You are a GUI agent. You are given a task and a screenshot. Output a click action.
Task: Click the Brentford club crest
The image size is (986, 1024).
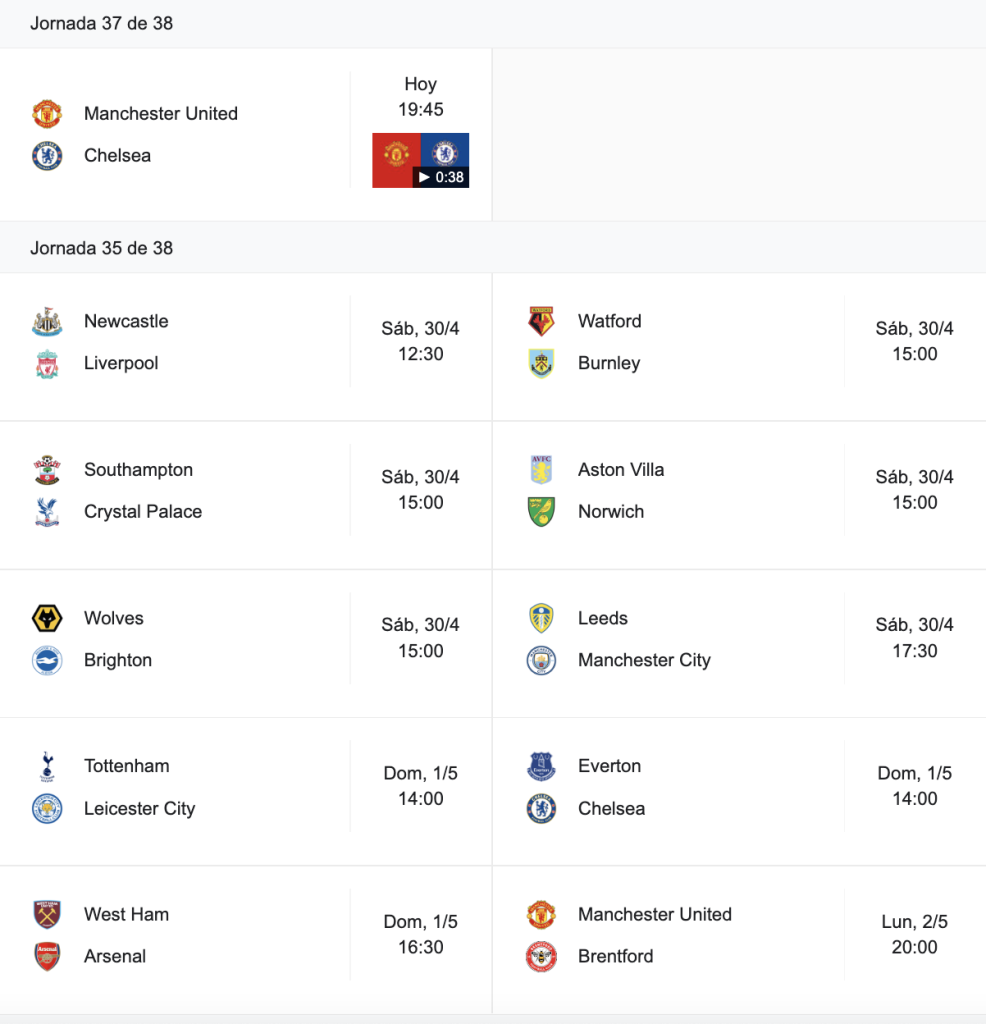(541, 956)
